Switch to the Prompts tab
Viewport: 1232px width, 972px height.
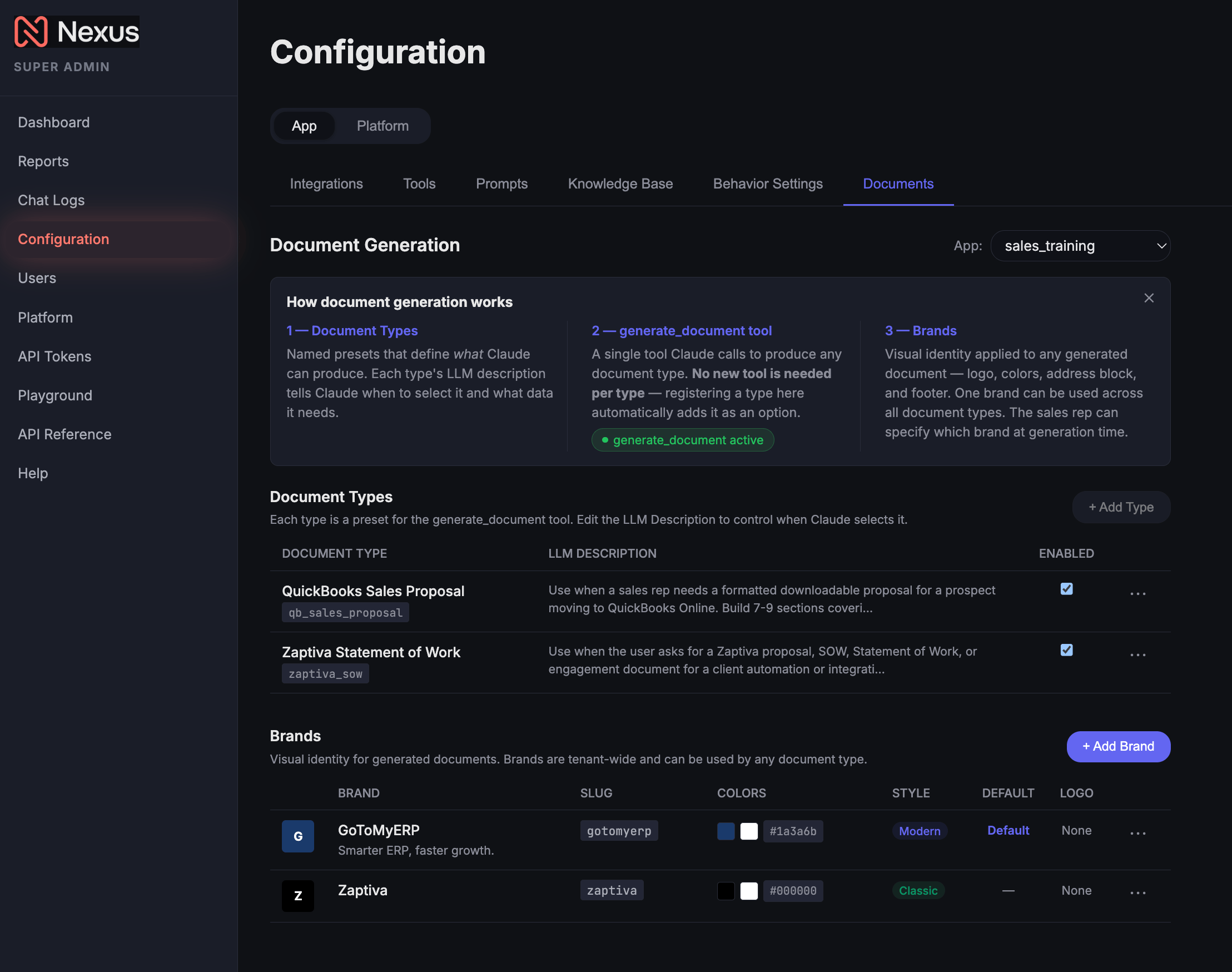click(501, 184)
